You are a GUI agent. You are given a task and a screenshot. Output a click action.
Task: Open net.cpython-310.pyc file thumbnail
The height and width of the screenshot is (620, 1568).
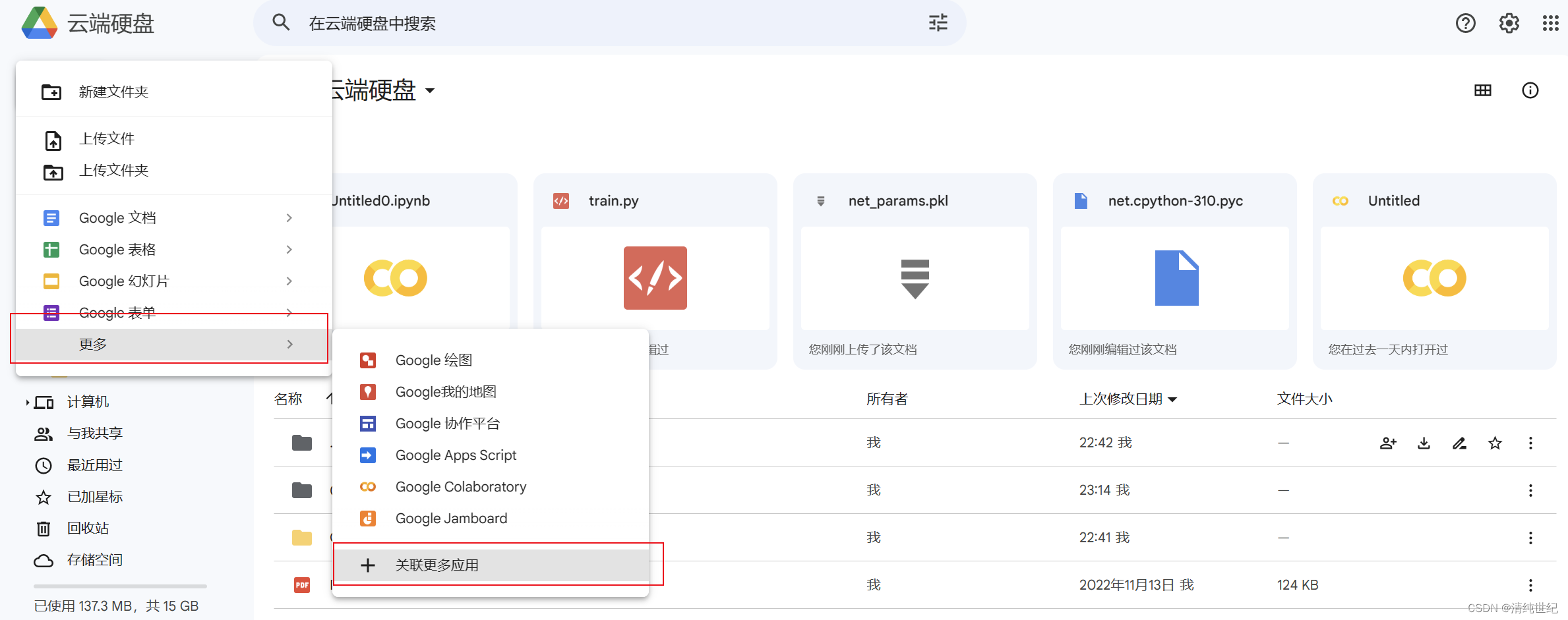pos(1175,278)
